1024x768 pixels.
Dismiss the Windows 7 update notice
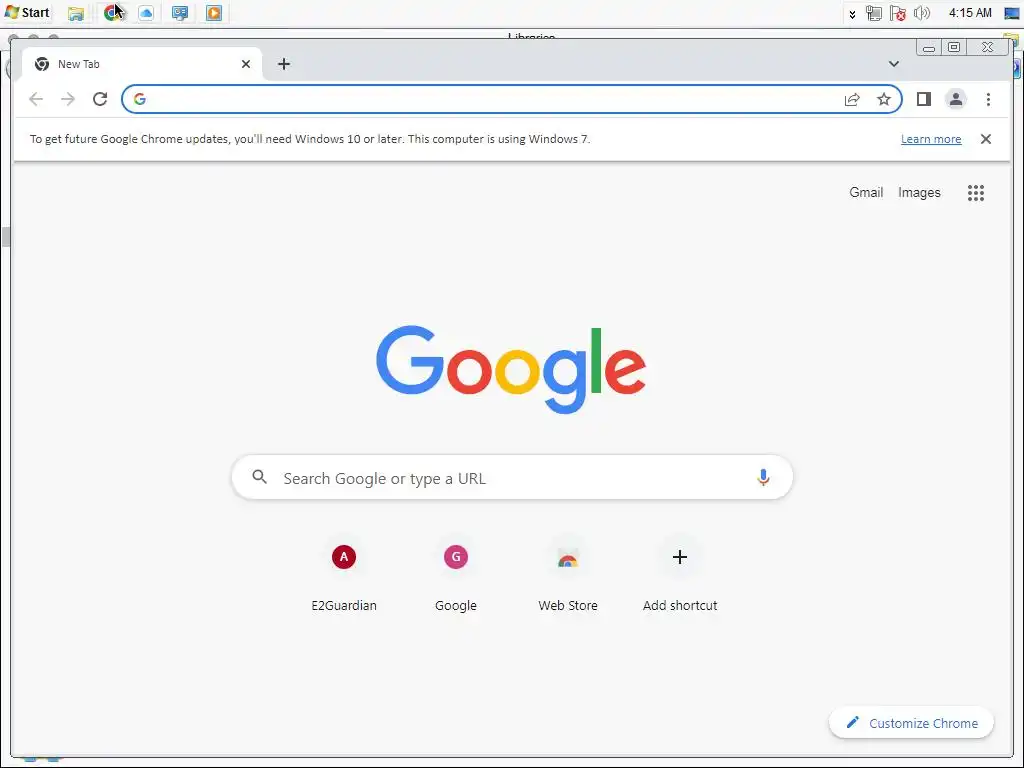(x=985, y=139)
